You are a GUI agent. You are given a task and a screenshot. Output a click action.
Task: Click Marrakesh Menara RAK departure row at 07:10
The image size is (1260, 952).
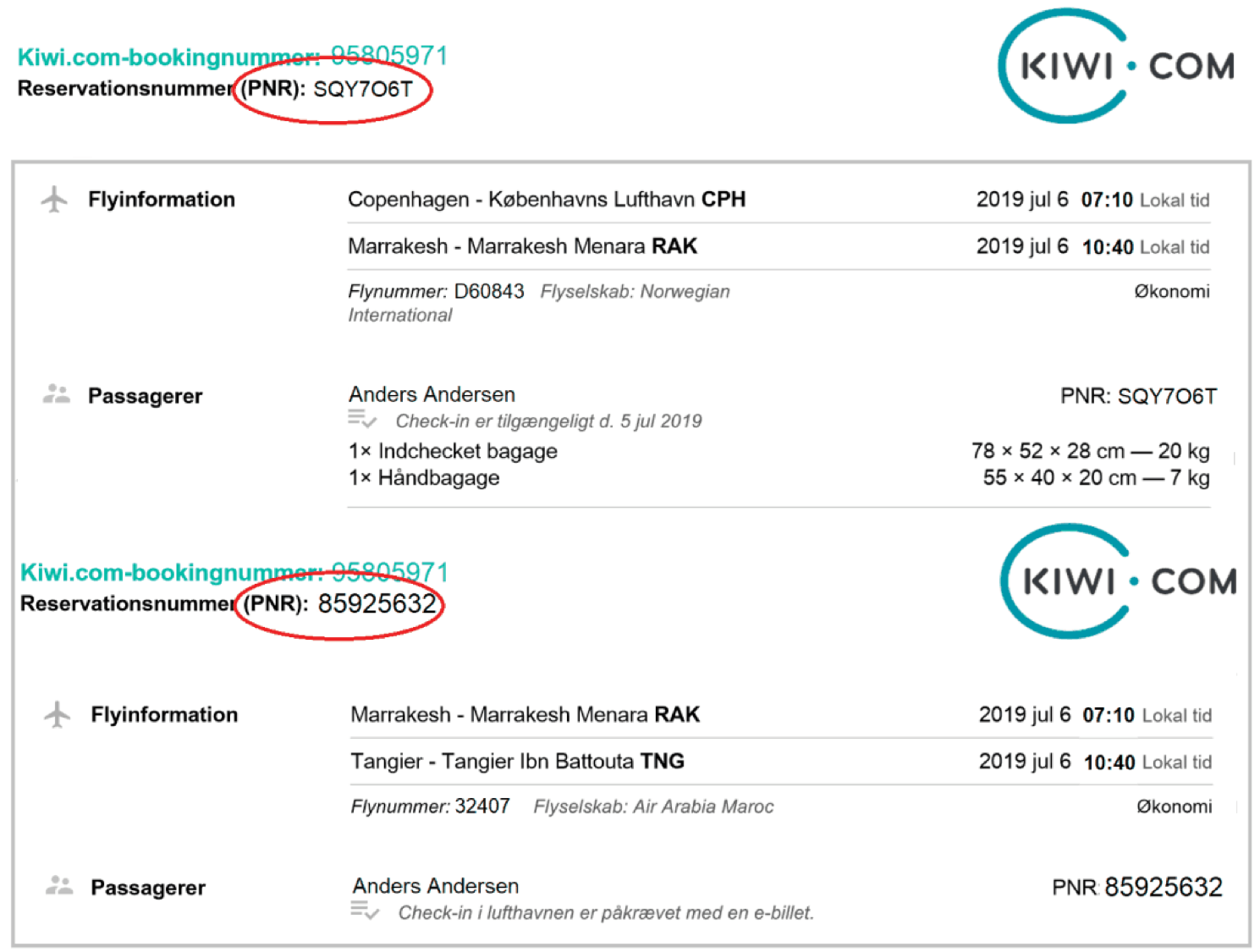(x=781, y=715)
